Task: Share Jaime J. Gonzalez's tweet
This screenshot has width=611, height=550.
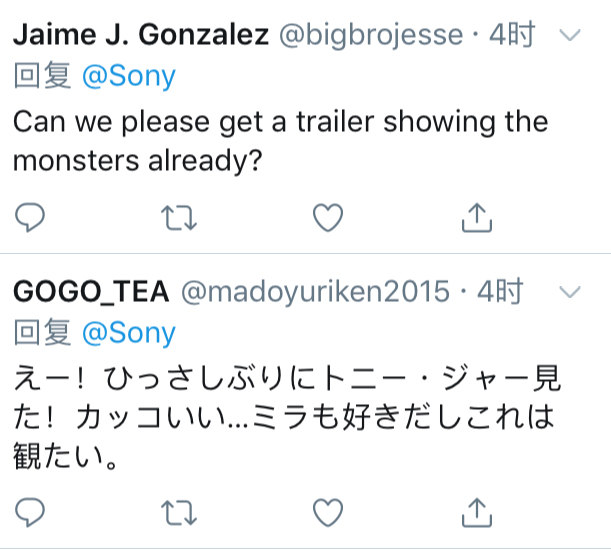Action: point(477,218)
